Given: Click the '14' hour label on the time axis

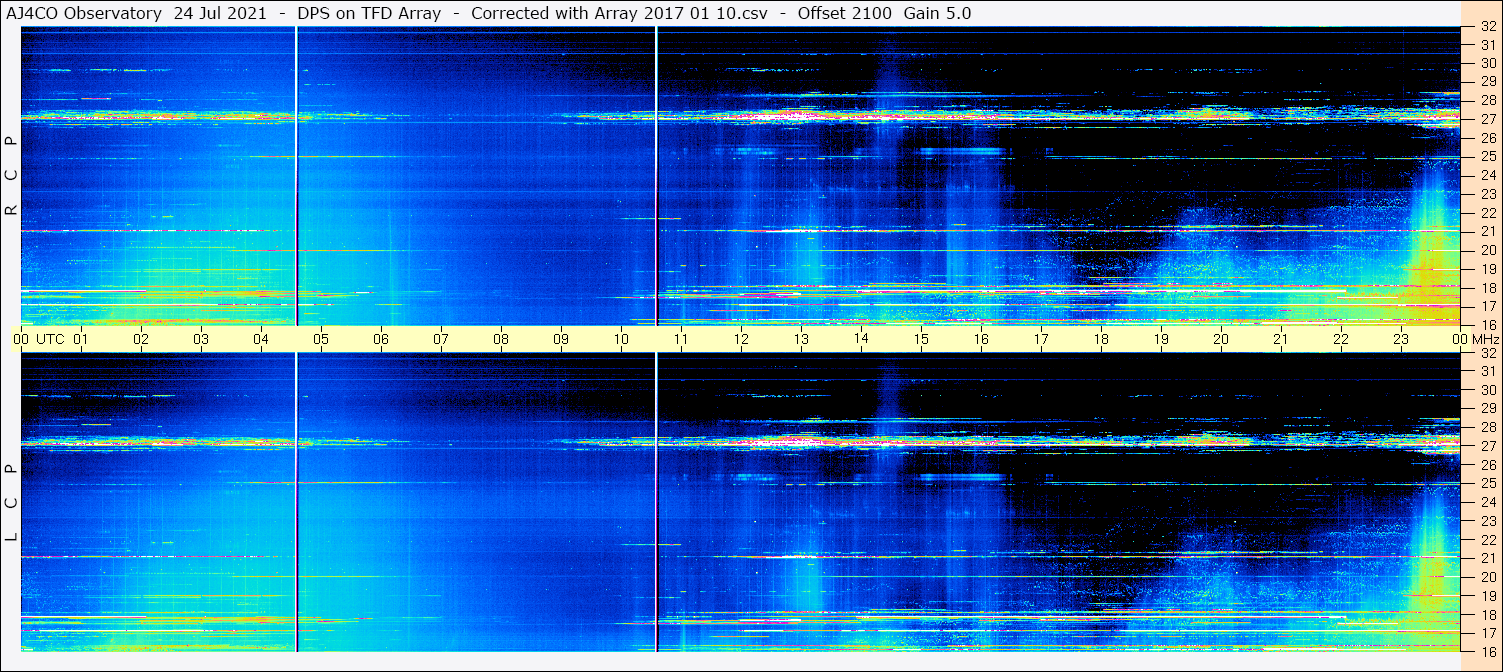Looking at the screenshot, I should click(x=861, y=338).
